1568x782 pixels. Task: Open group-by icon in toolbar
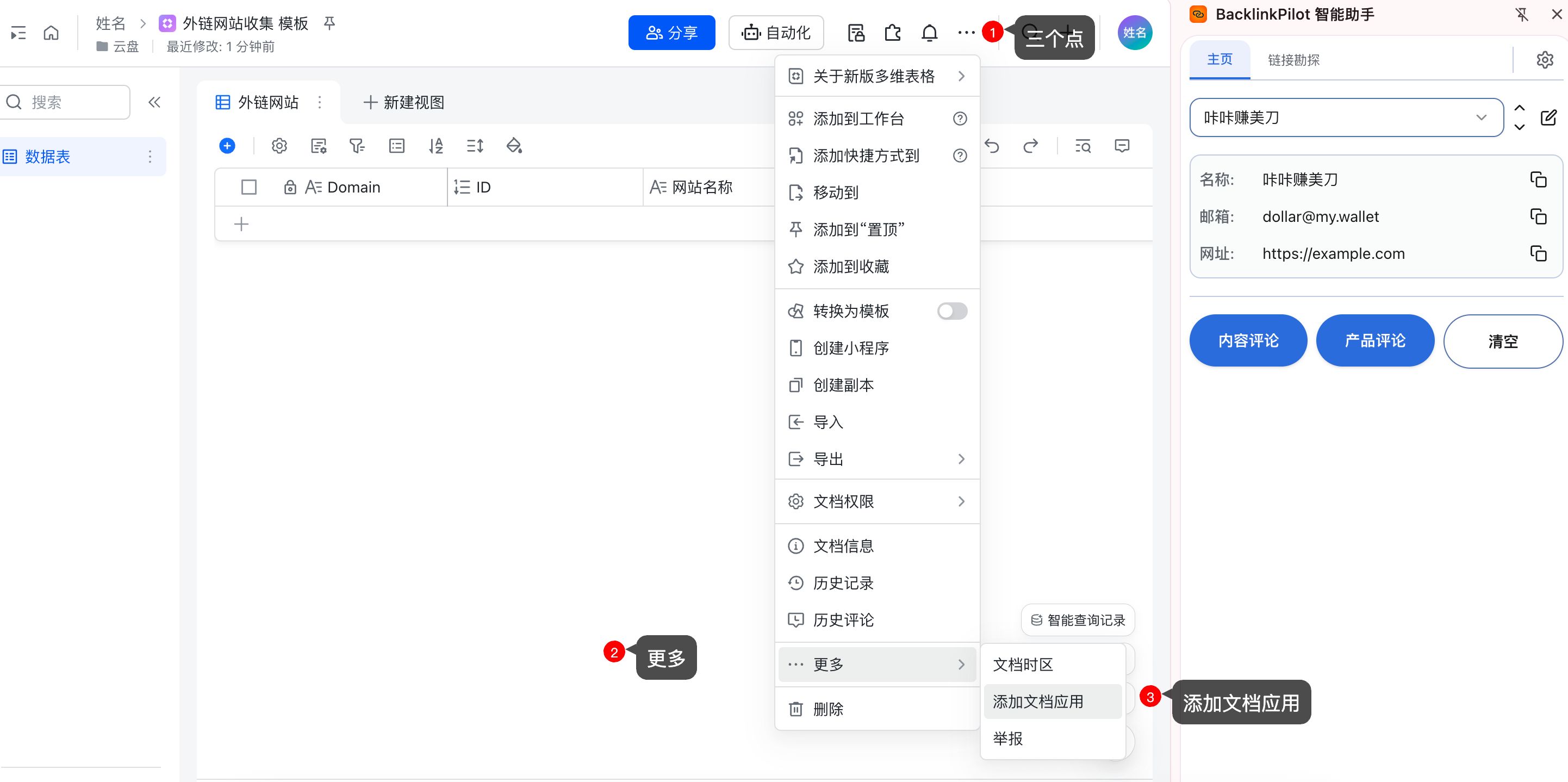pos(397,146)
